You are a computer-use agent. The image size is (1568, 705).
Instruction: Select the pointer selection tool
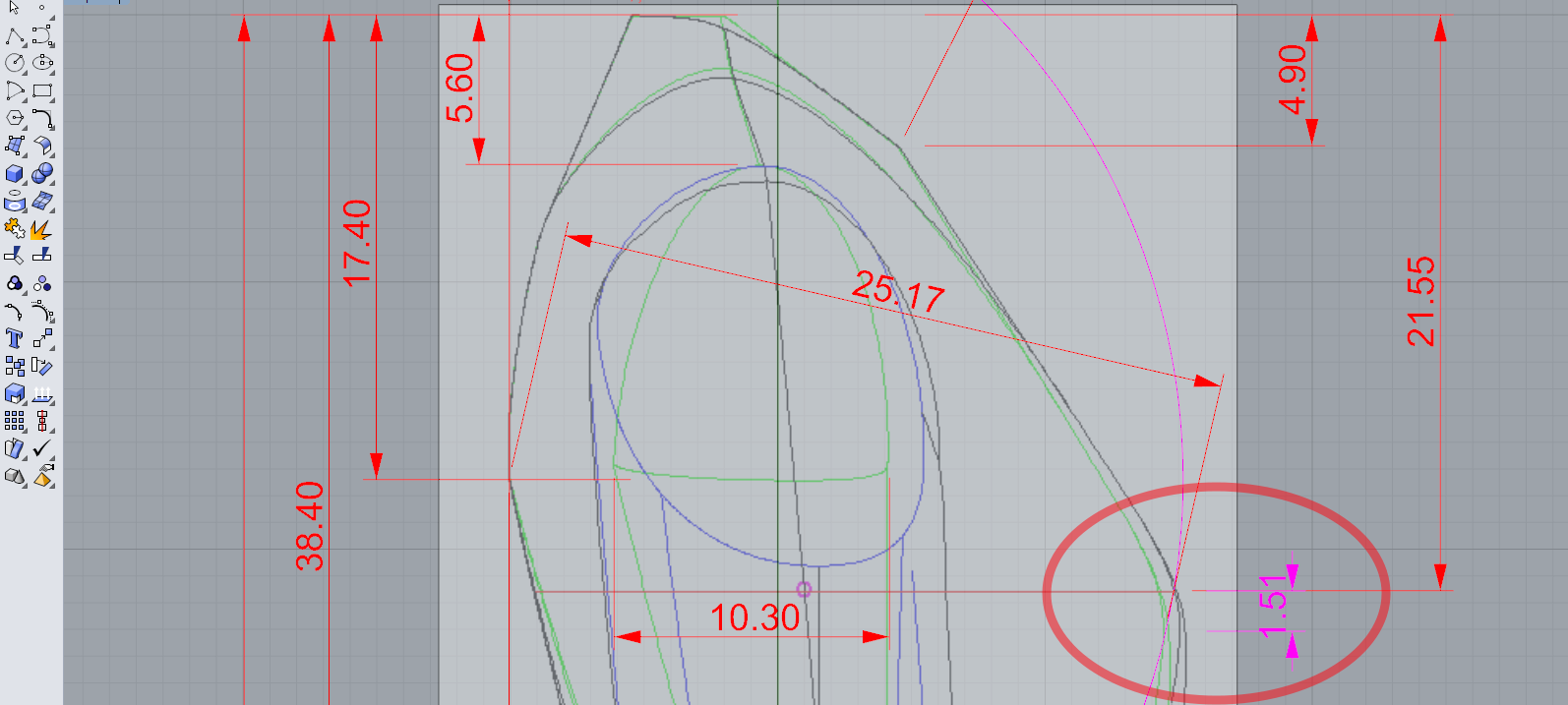pyautogui.click(x=15, y=8)
